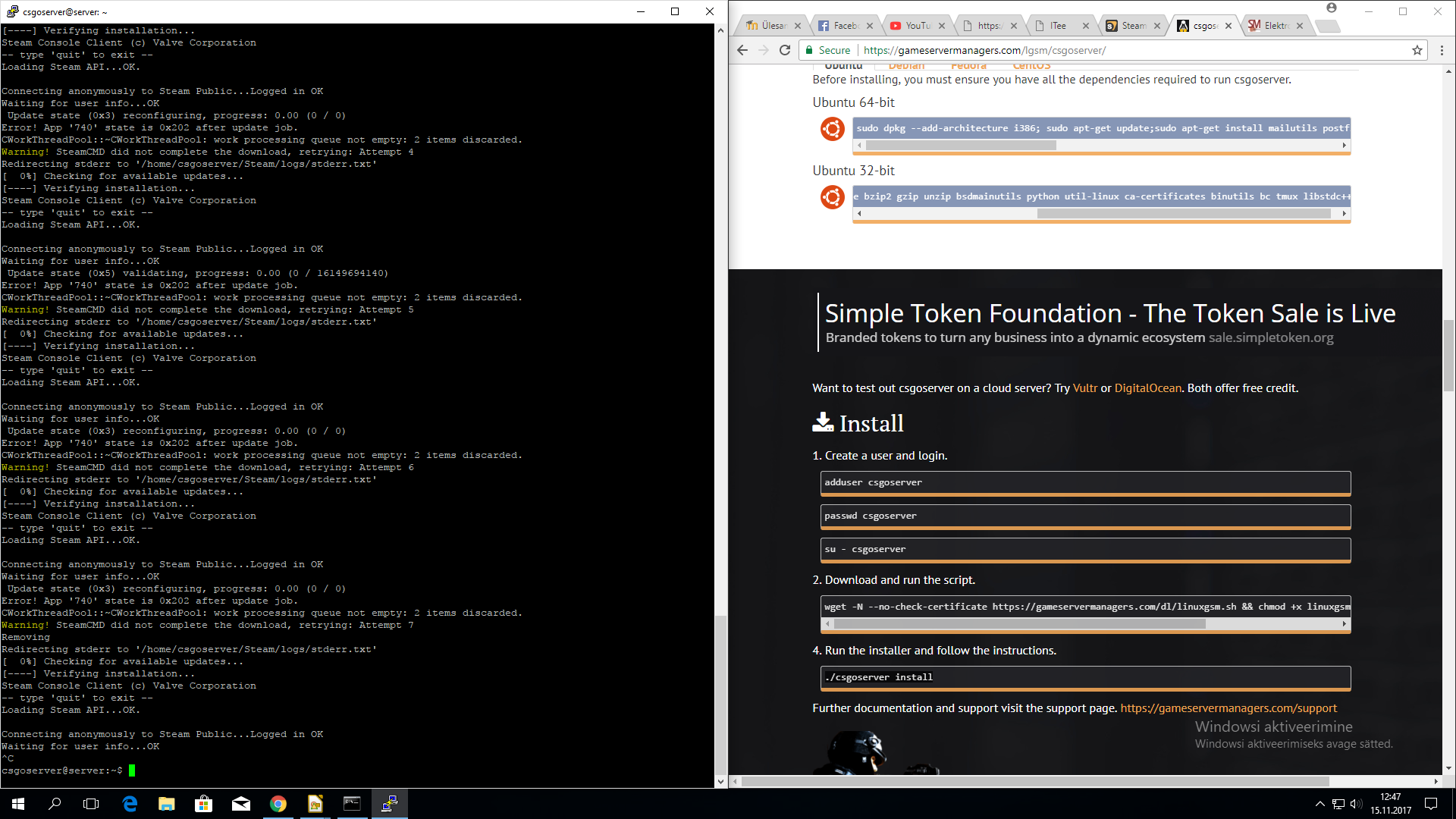1456x819 pixels.
Task: Click the PuTTY icon on the taskbar
Action: 390,804
